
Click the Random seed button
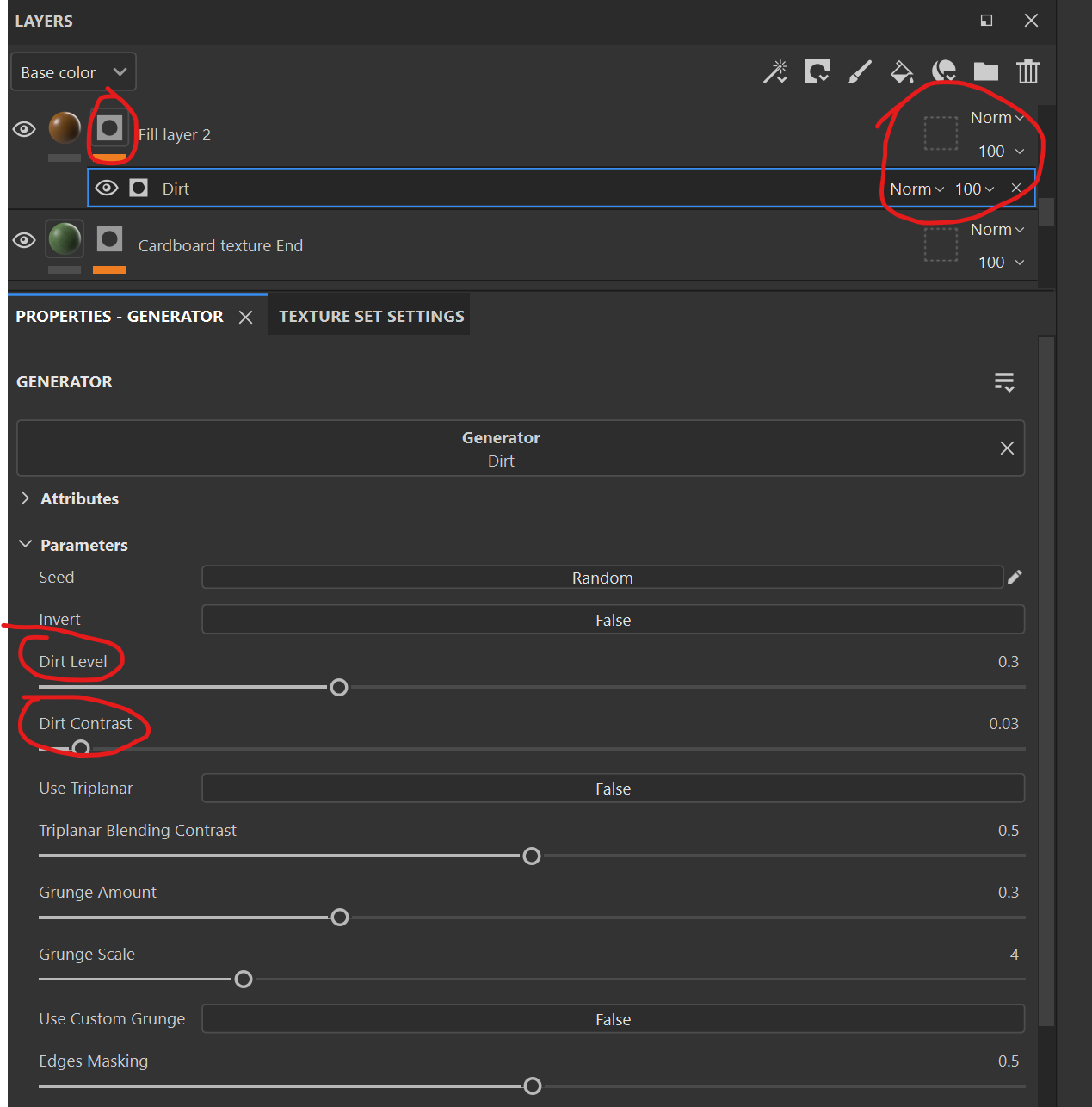click(602, 578)
